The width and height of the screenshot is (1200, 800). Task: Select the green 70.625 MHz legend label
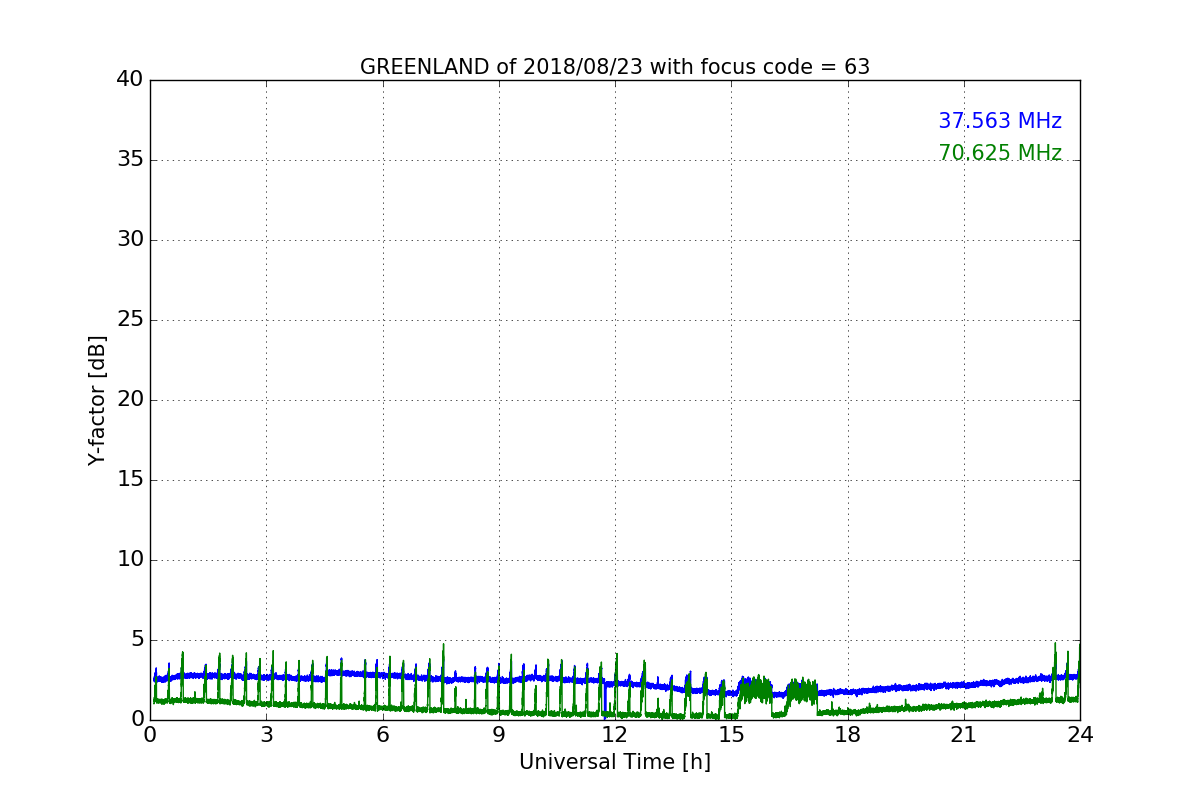[x=999, y=153]
